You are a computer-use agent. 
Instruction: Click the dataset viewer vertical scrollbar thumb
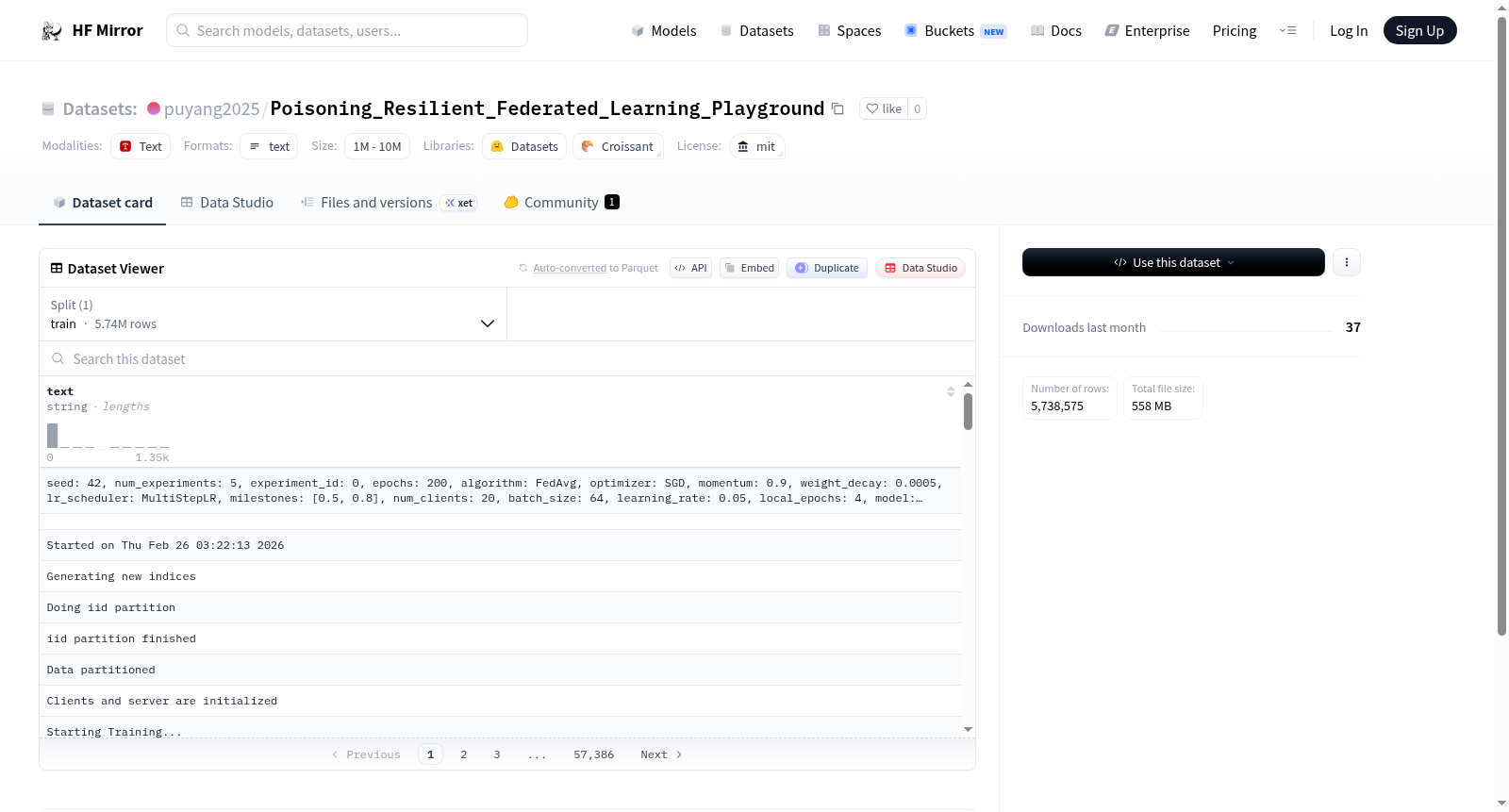pos(968,411)
